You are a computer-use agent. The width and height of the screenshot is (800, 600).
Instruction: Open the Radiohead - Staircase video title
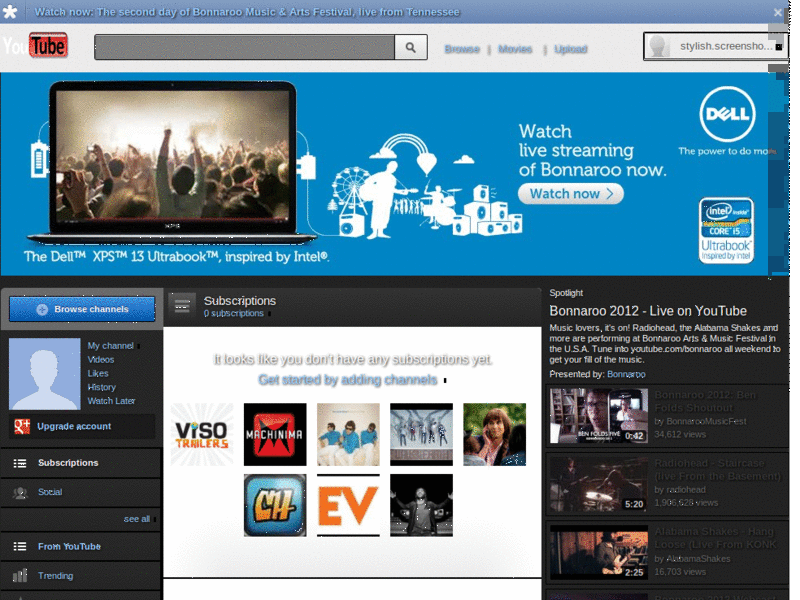(x=717, y=469)
